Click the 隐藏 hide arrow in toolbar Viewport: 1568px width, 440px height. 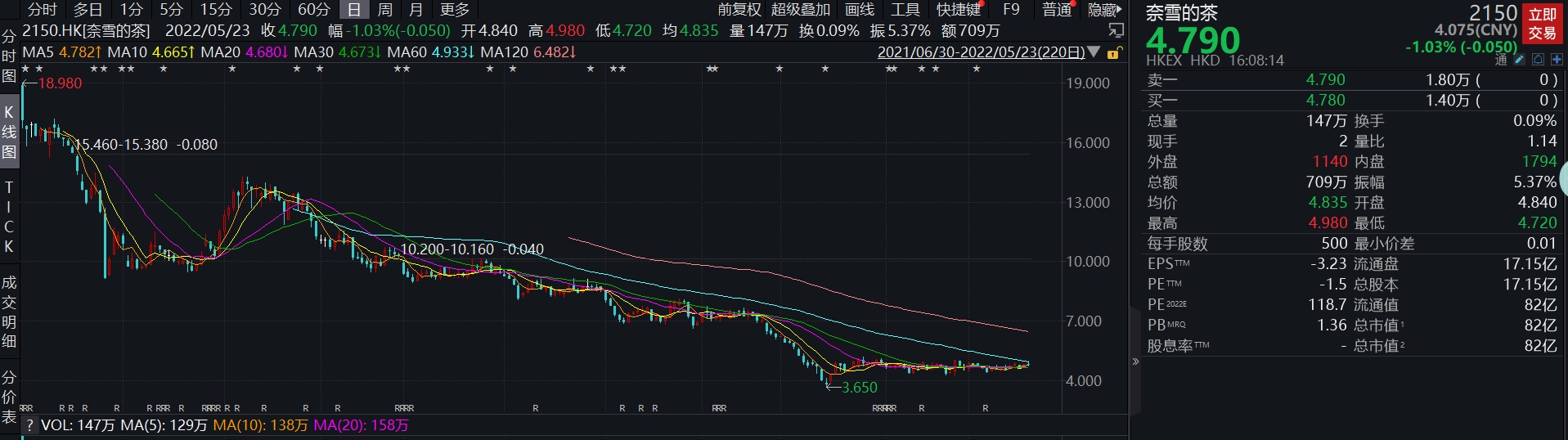(1104, 10)
